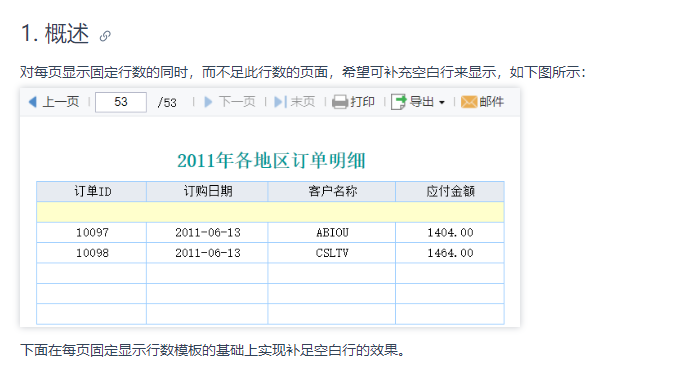Screen dimensions: 691x368
Task: Click the 邮件 text label
Action: coord(491,102)
